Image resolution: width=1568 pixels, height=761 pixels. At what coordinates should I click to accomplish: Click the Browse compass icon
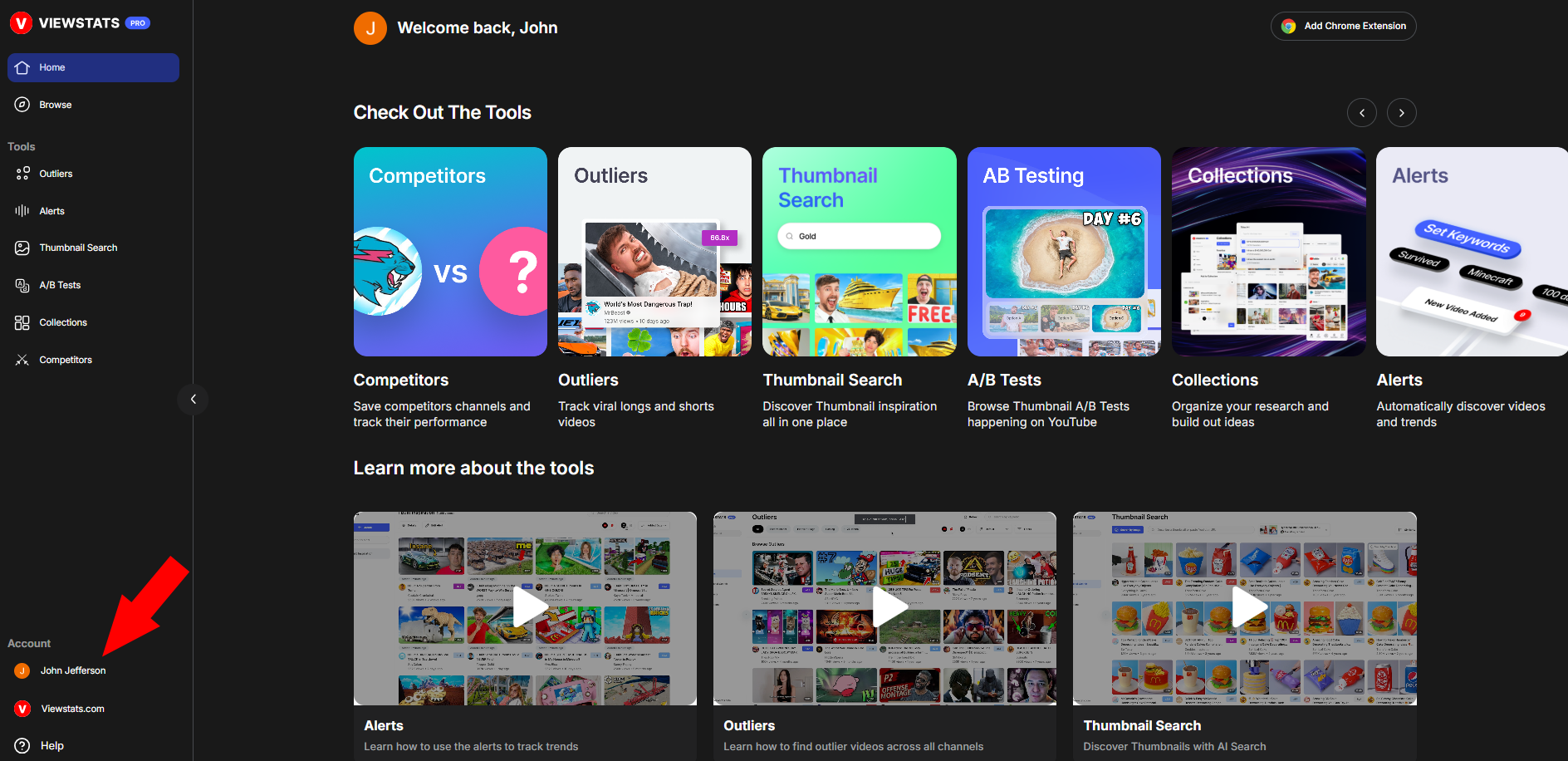(22, 105)
